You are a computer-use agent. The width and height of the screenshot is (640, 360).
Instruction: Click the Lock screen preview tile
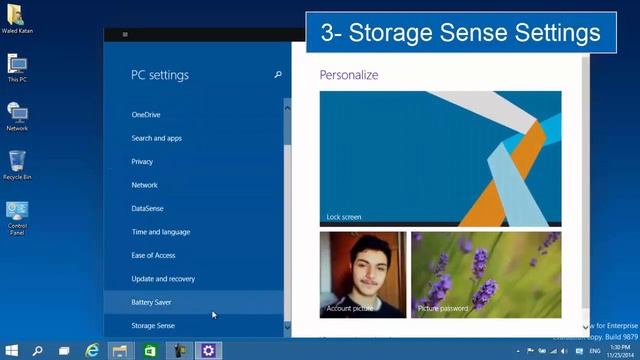(440, 159)
